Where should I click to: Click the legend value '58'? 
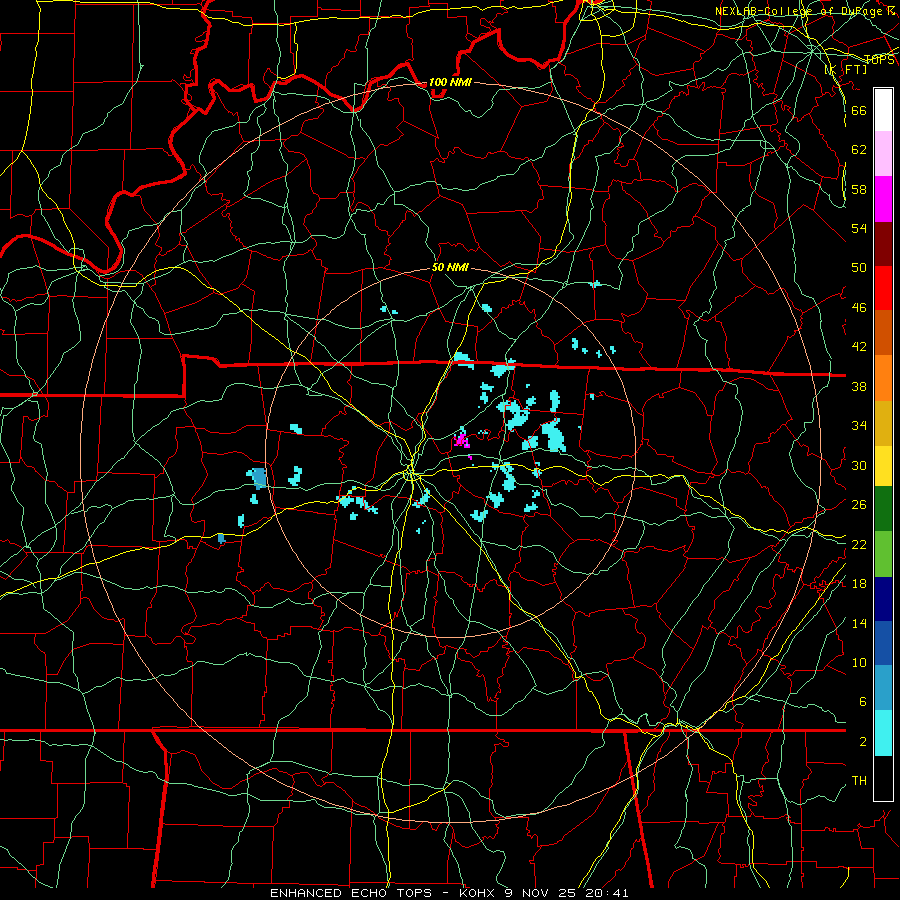tap(859, 189)
